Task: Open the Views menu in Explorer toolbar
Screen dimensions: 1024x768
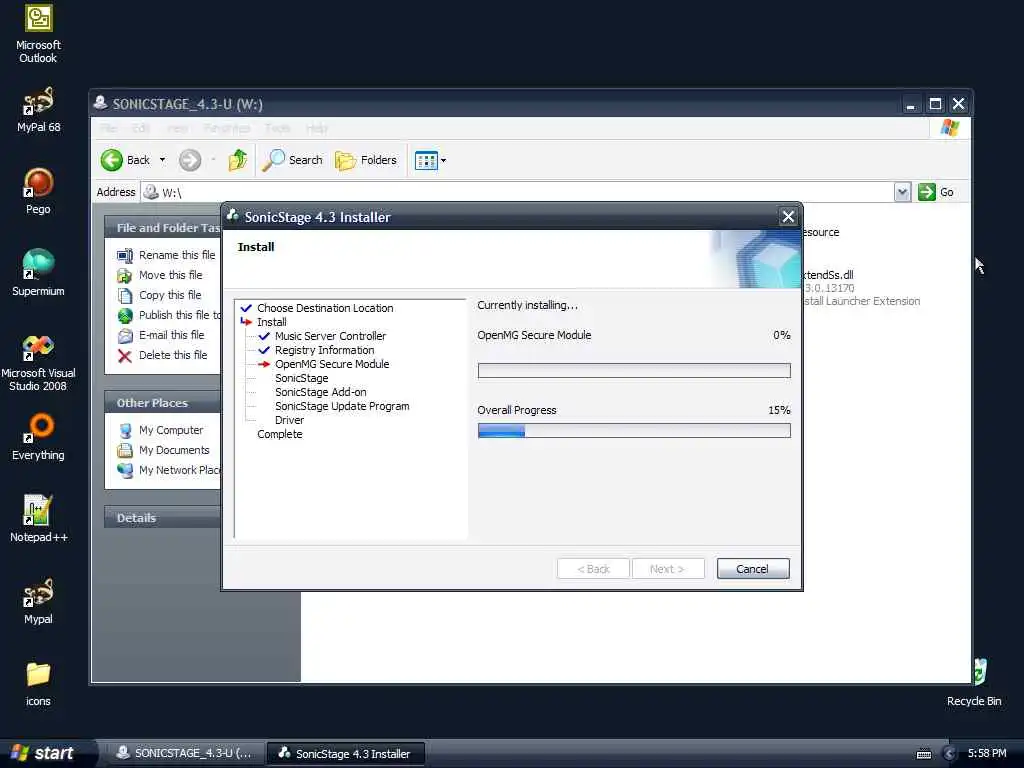Action: tap(430, 160)
